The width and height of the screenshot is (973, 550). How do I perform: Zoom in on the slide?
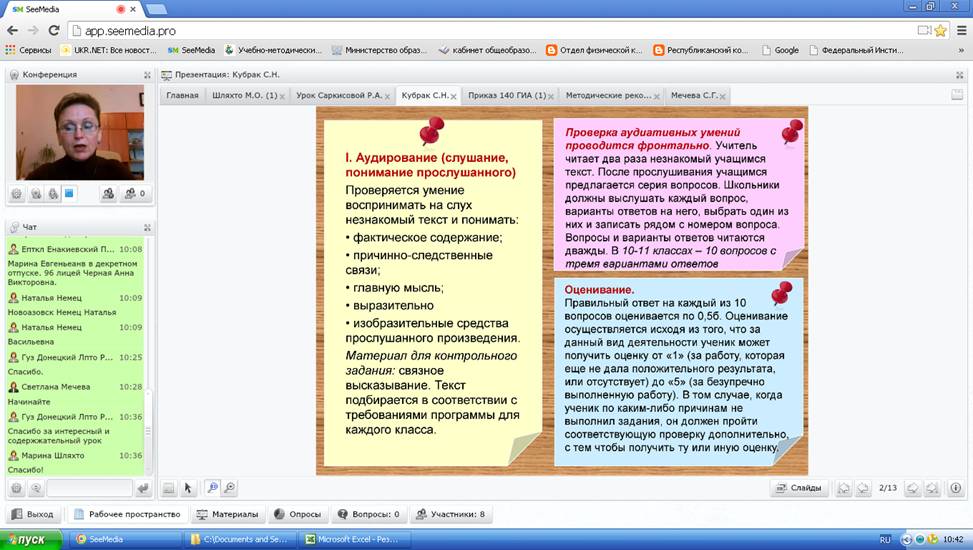click(x=212, y=488)
